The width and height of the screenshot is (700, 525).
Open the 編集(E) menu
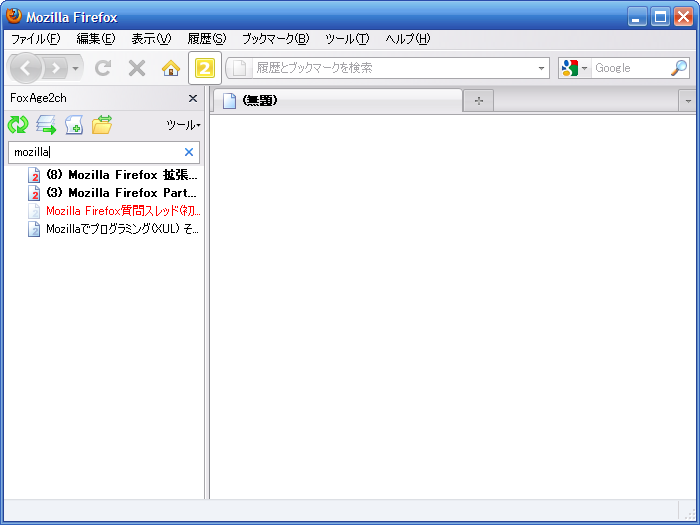[96, 39]
